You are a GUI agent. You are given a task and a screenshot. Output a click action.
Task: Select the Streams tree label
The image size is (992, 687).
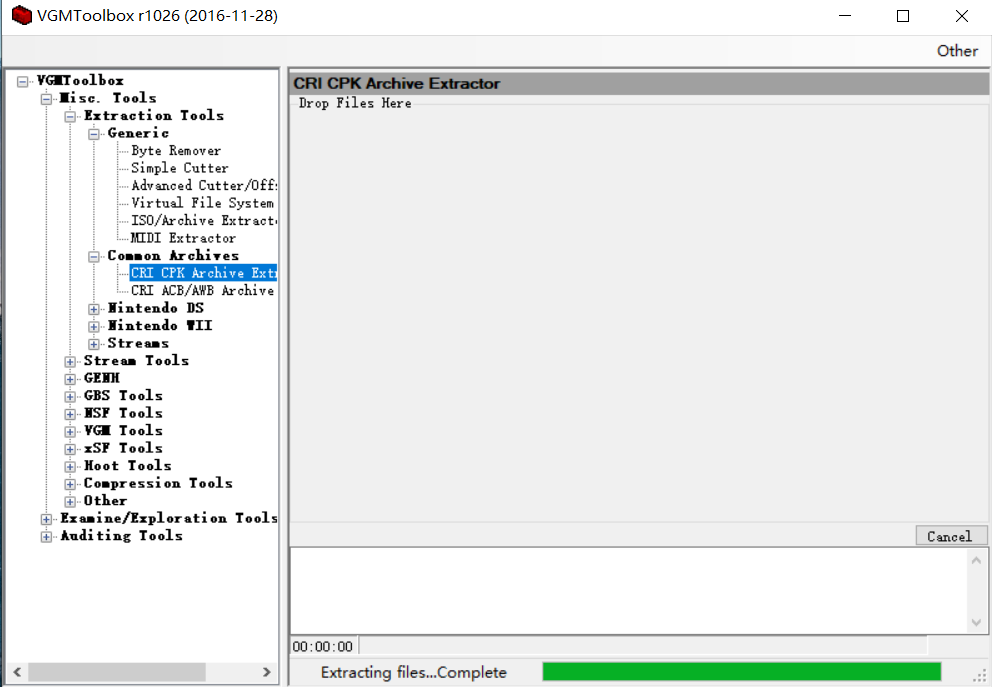click(138, 343)
